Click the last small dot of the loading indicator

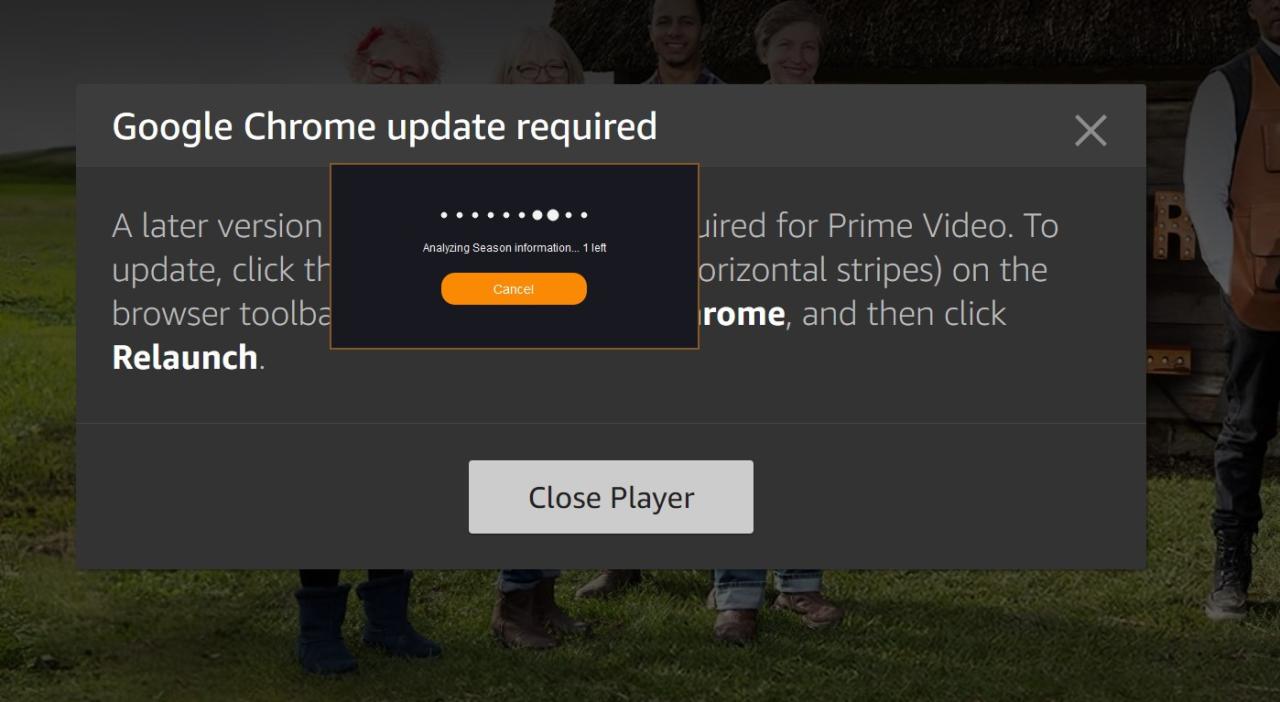[x=585, y=215]
